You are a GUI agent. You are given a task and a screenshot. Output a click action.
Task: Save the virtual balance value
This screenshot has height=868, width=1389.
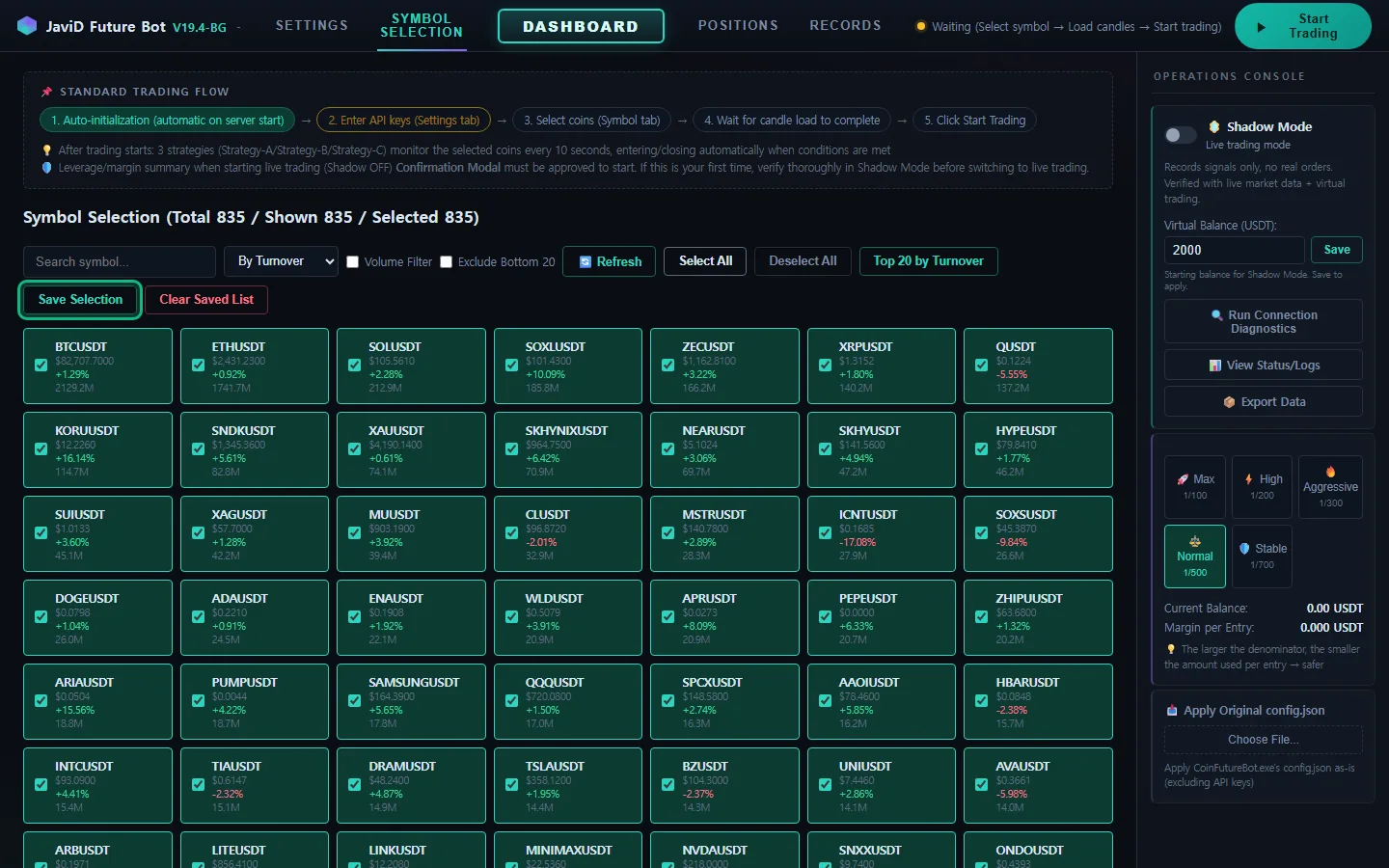click(1337, 250)
